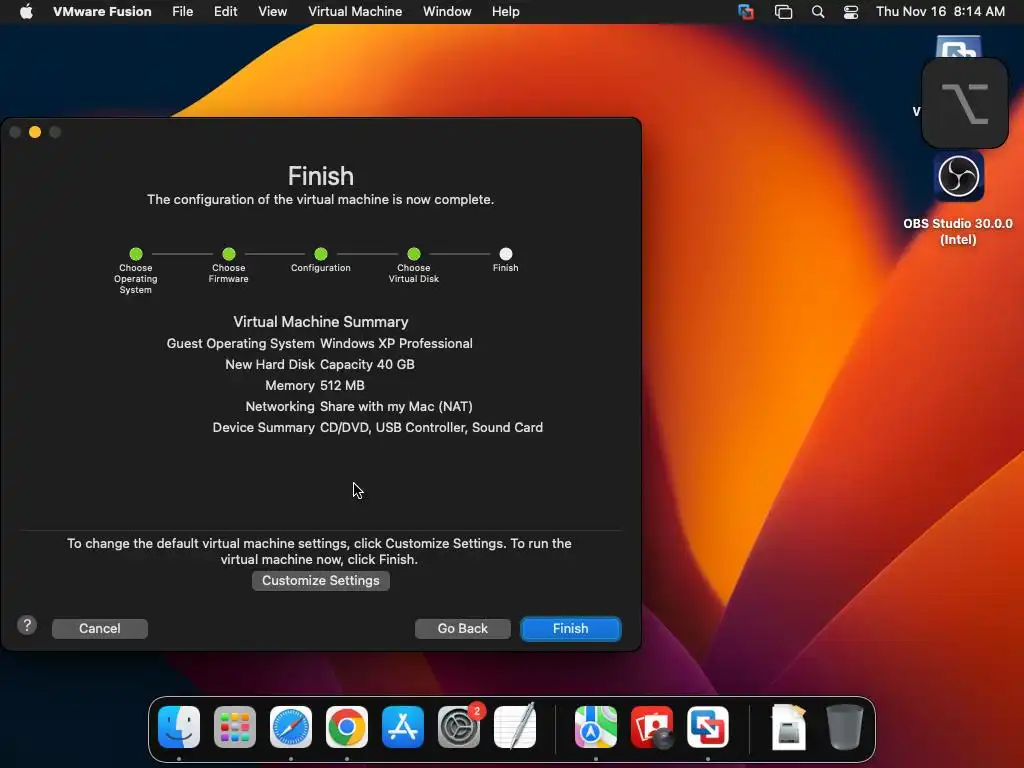Open TextEdit in the Dock
Viewport: 1024px width, 768px height.
[x=515, y=727]
